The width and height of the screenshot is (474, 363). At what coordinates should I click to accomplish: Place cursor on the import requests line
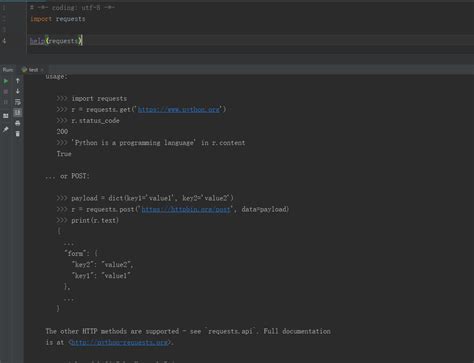57,19
